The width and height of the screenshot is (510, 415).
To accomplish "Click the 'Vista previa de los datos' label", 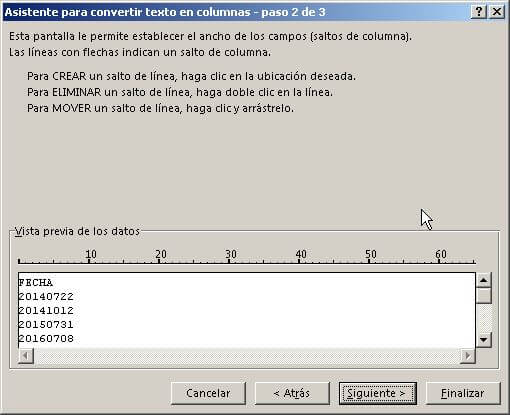I will coord(77,231).
